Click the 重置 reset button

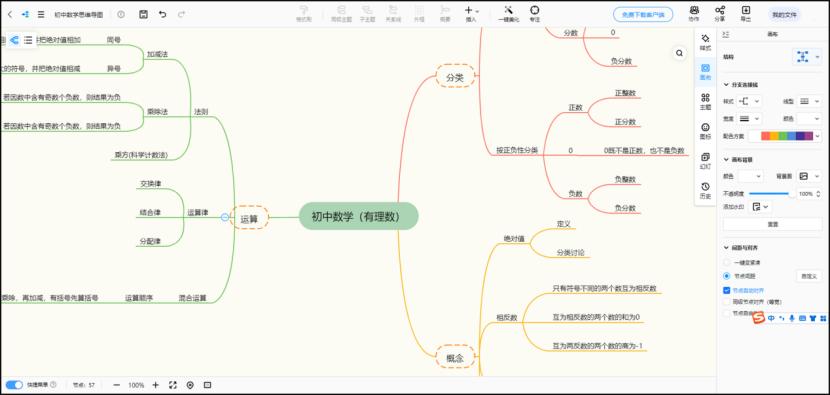(x=772, y=224)
